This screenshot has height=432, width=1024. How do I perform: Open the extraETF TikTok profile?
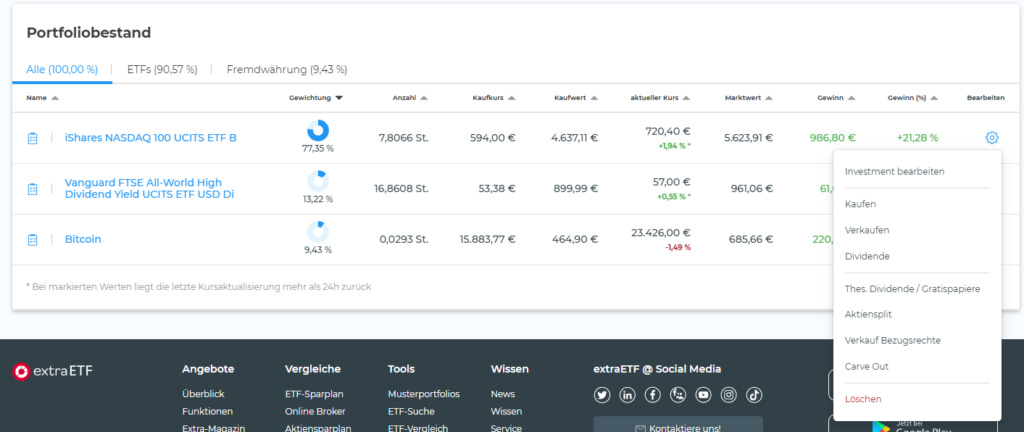[754, 395]
